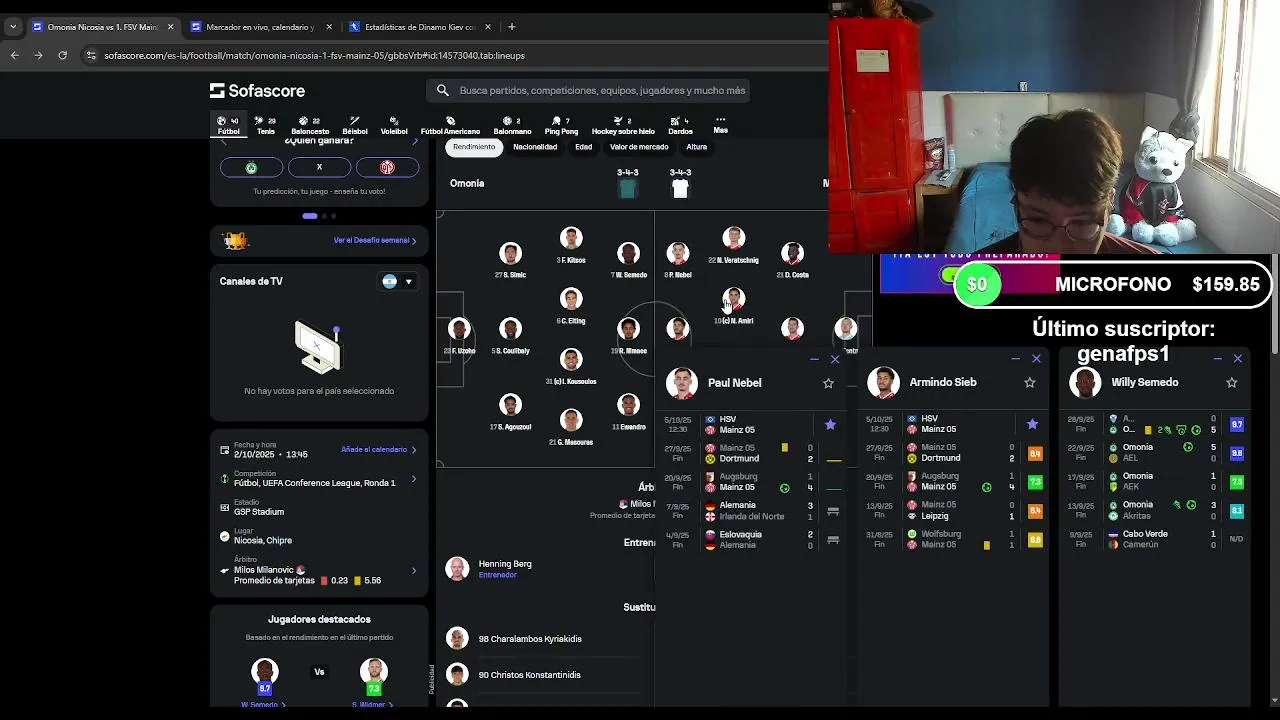The image size is (1280, 720).
Task: Click the 9.7 rating badge in Semedo card
Action: coord(1237,425)
